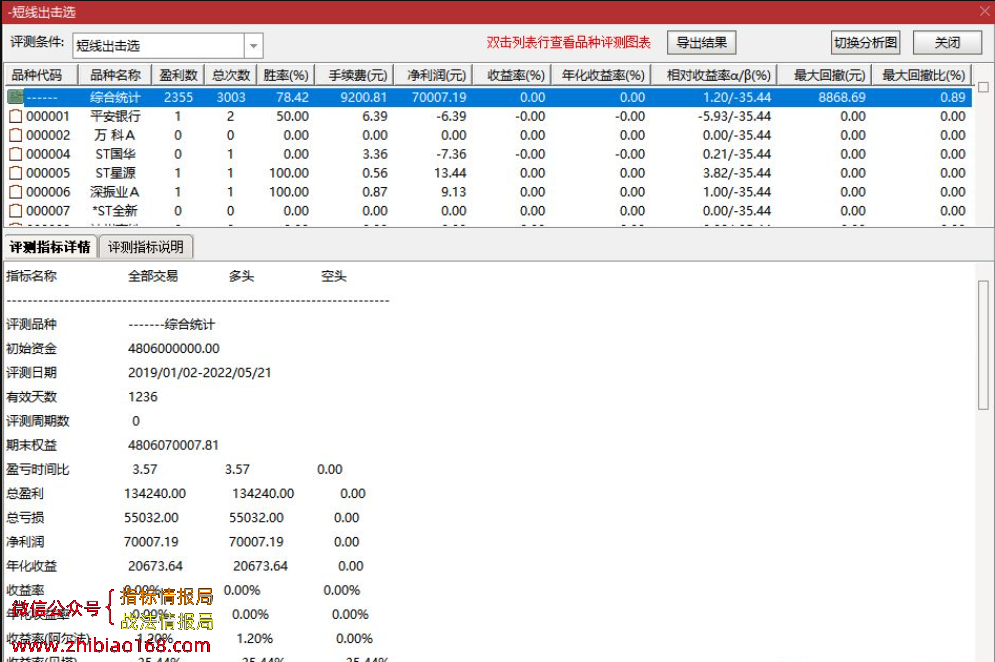The image size is (995, 662).
Task: Tick the checkbox for 000004 ST国华
Action: click(15, 154)
